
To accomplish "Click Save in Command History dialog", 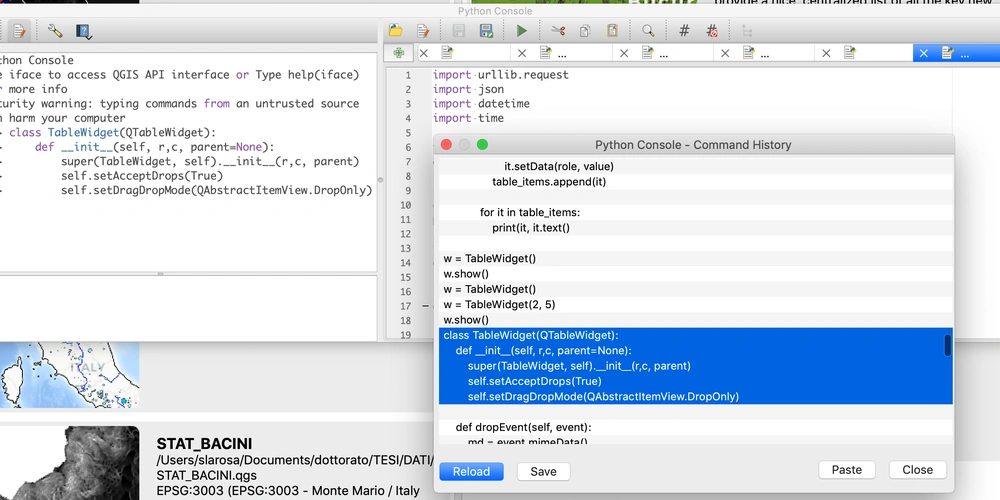I will 543,471.
